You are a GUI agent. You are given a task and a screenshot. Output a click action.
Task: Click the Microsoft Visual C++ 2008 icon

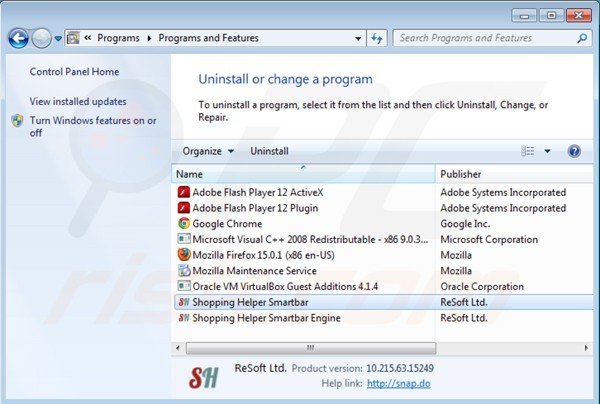pos(184,239)
